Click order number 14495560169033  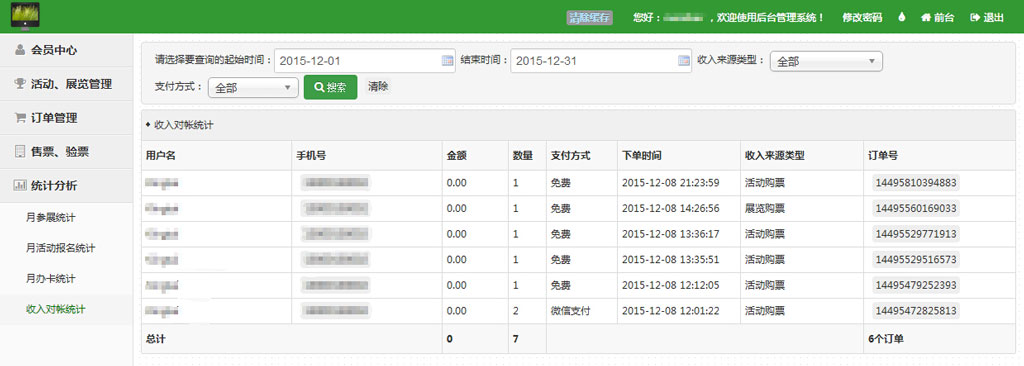(916, 208)
